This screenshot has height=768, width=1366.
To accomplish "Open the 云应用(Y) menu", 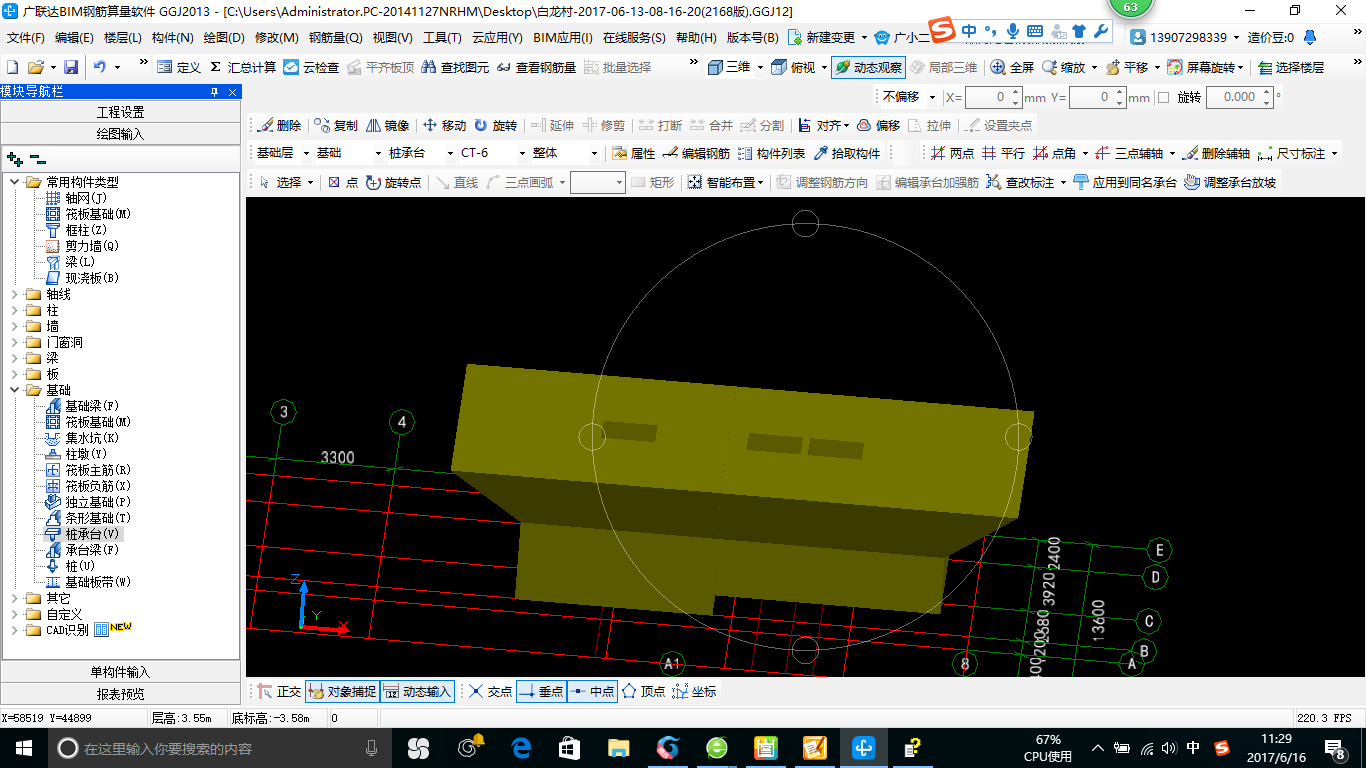I will tap(497, 37).
